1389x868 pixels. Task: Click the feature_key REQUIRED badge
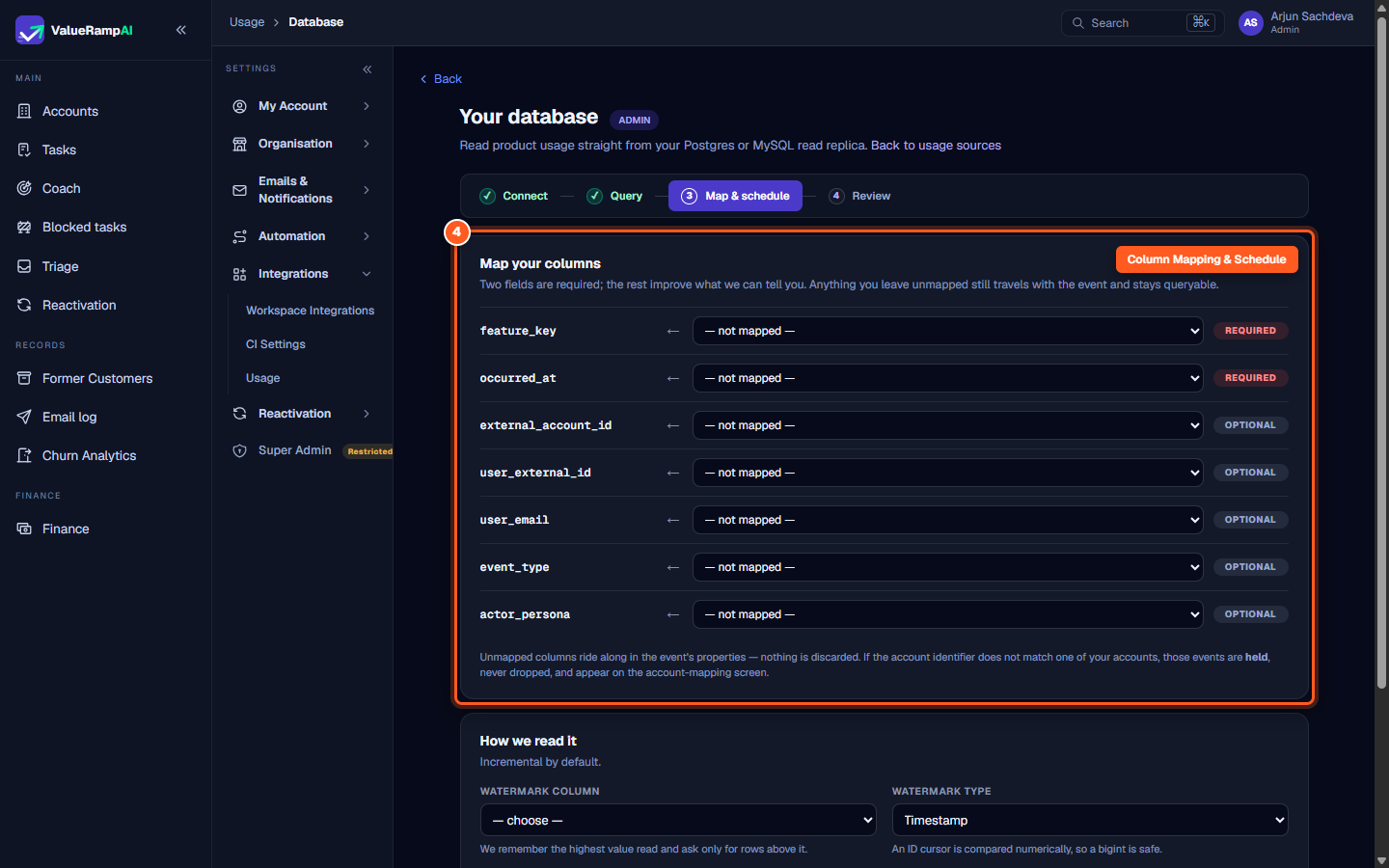[x=1250, y=331]
